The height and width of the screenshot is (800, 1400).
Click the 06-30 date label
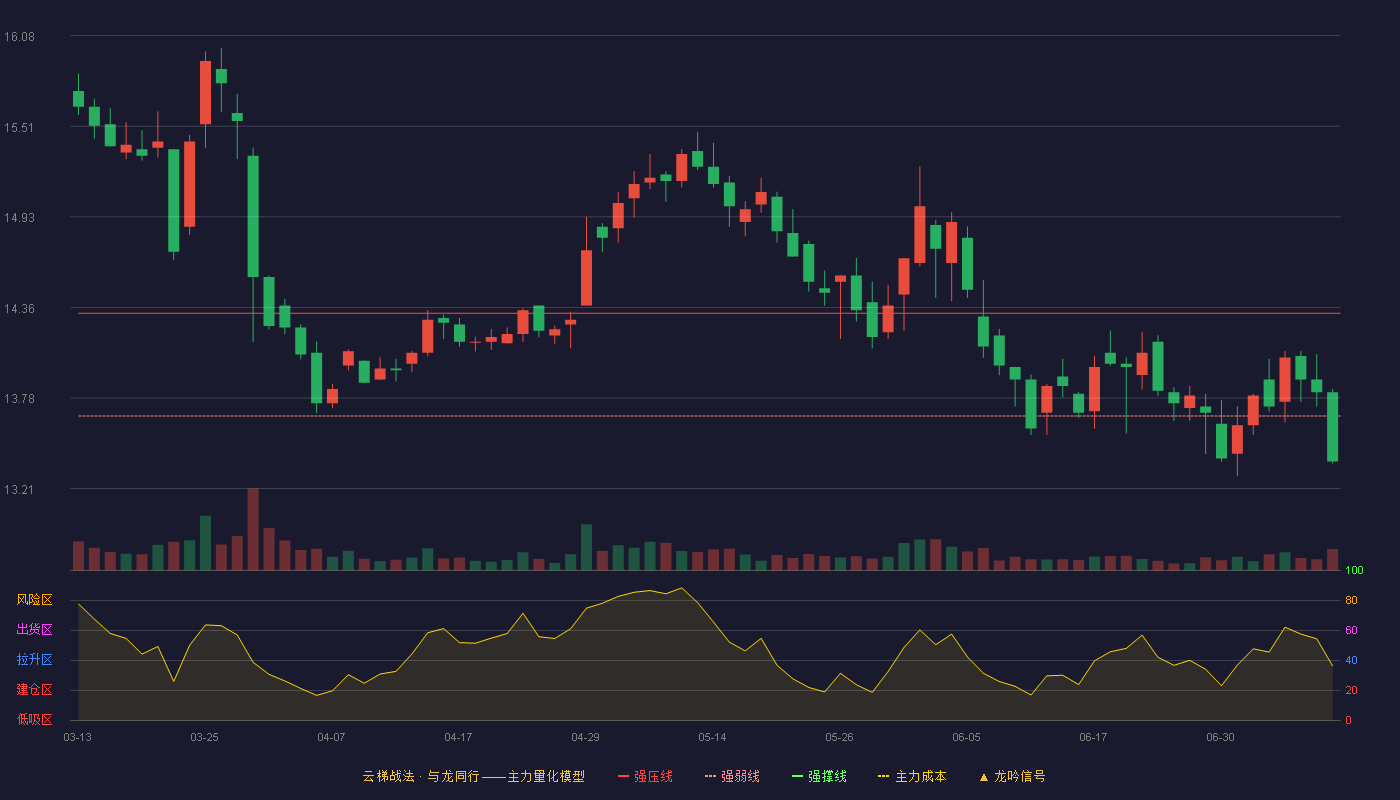[1220, 737]
